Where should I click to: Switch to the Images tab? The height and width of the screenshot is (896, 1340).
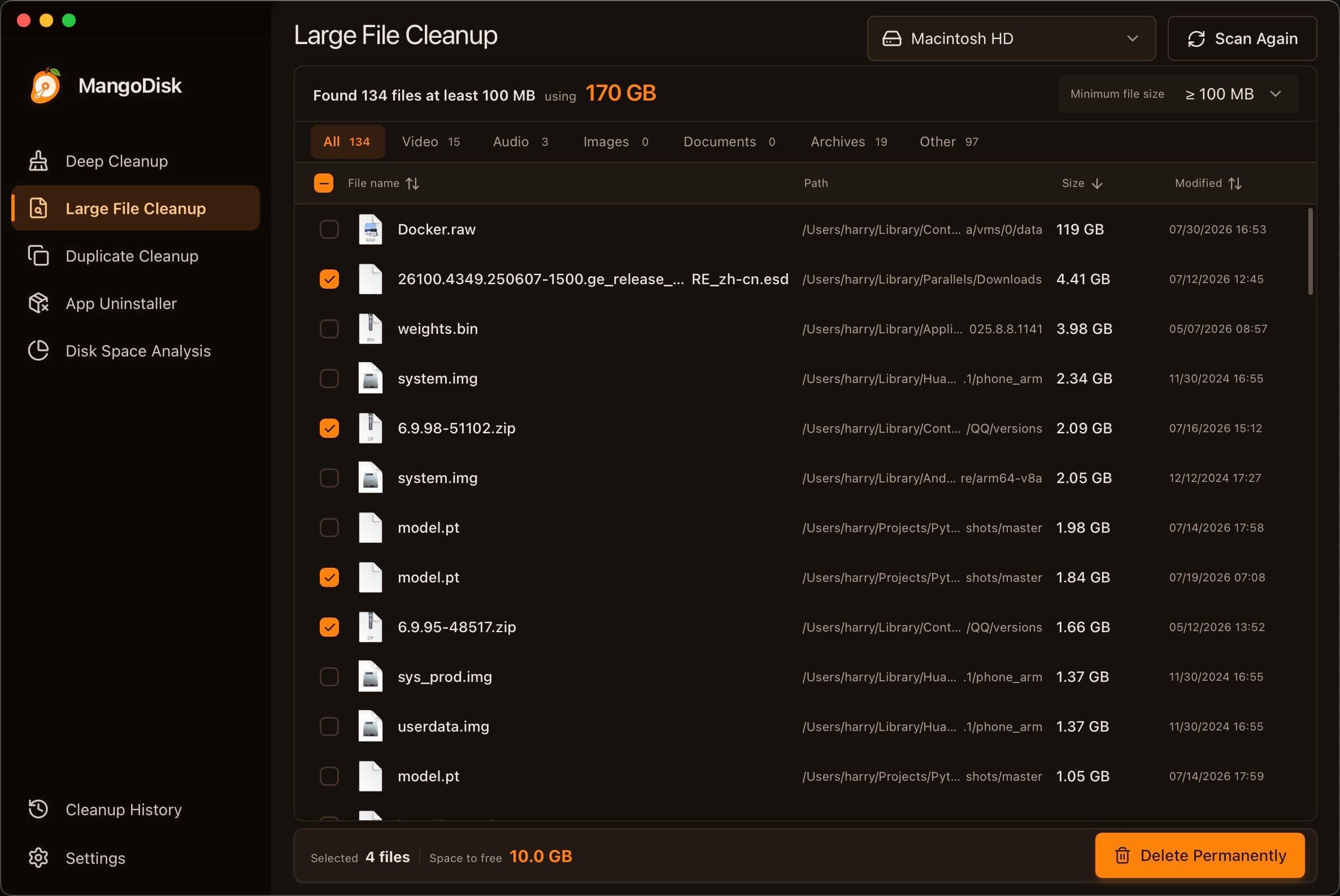click(615, 142)
